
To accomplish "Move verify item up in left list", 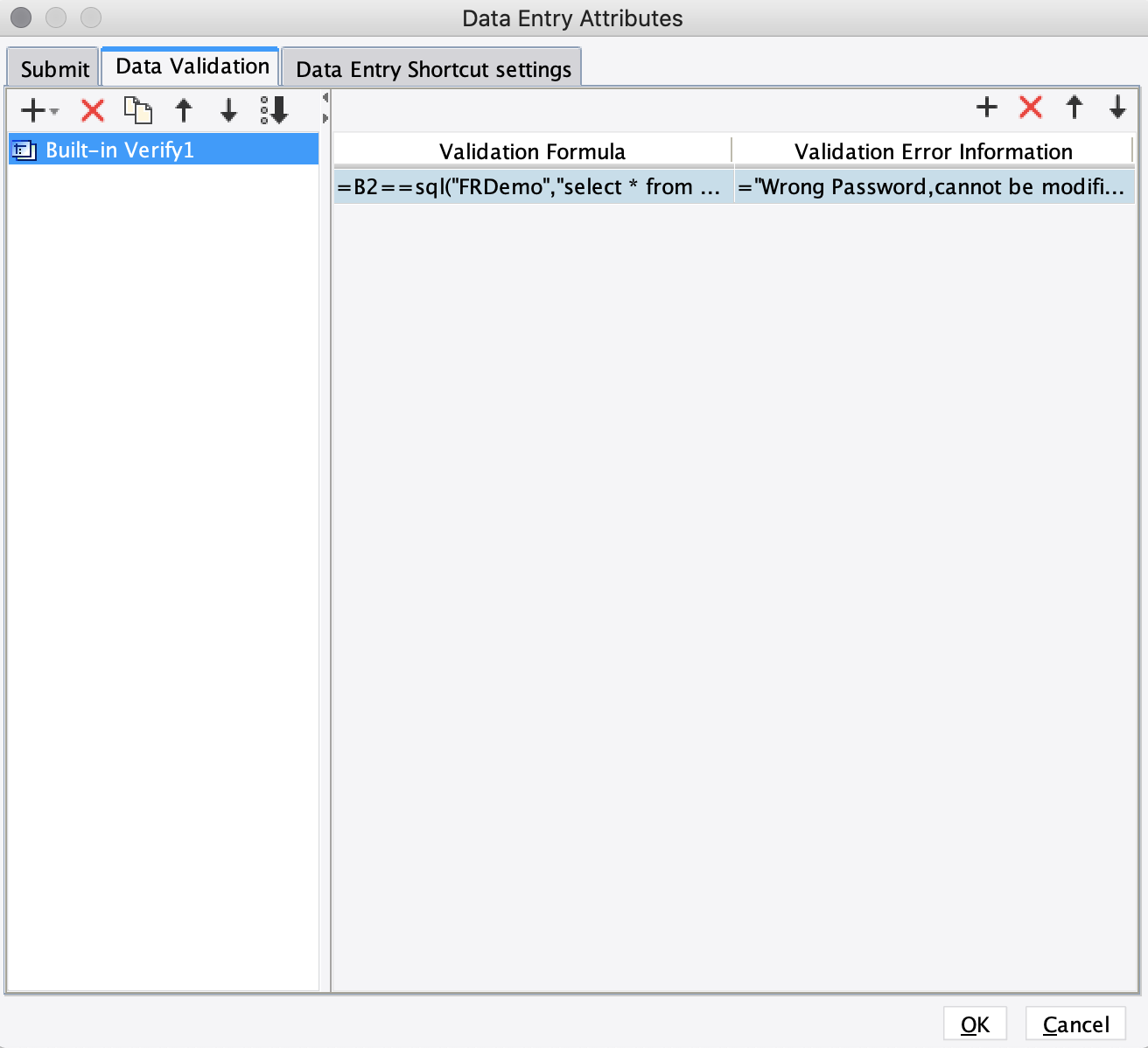I will pos(184,110).
